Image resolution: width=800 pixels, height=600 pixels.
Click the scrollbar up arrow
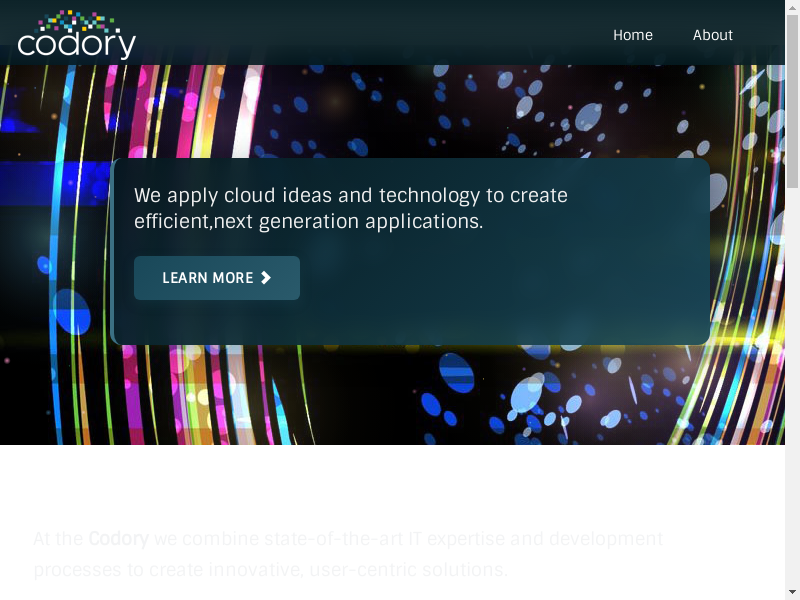[792, 7]
